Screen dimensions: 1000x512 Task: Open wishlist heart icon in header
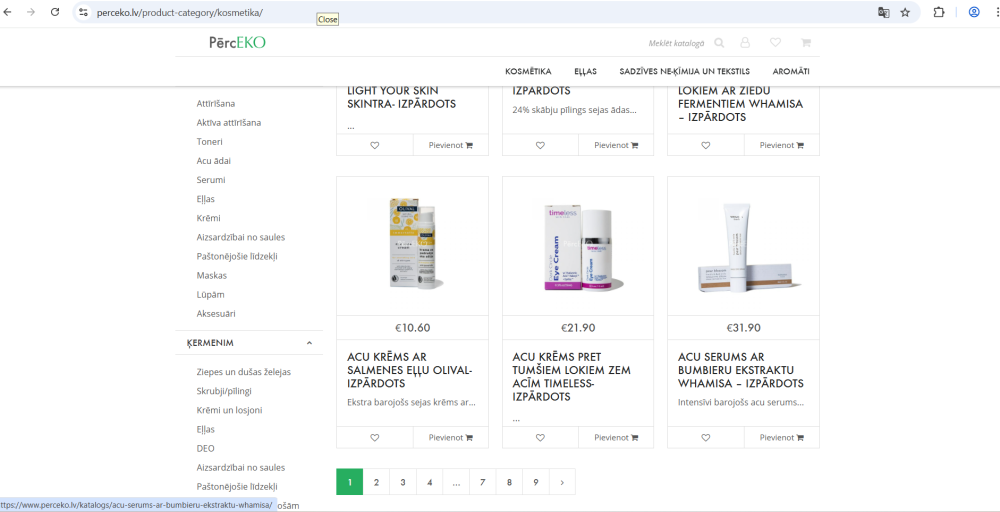pyautogui.click(x=775, y=43)
